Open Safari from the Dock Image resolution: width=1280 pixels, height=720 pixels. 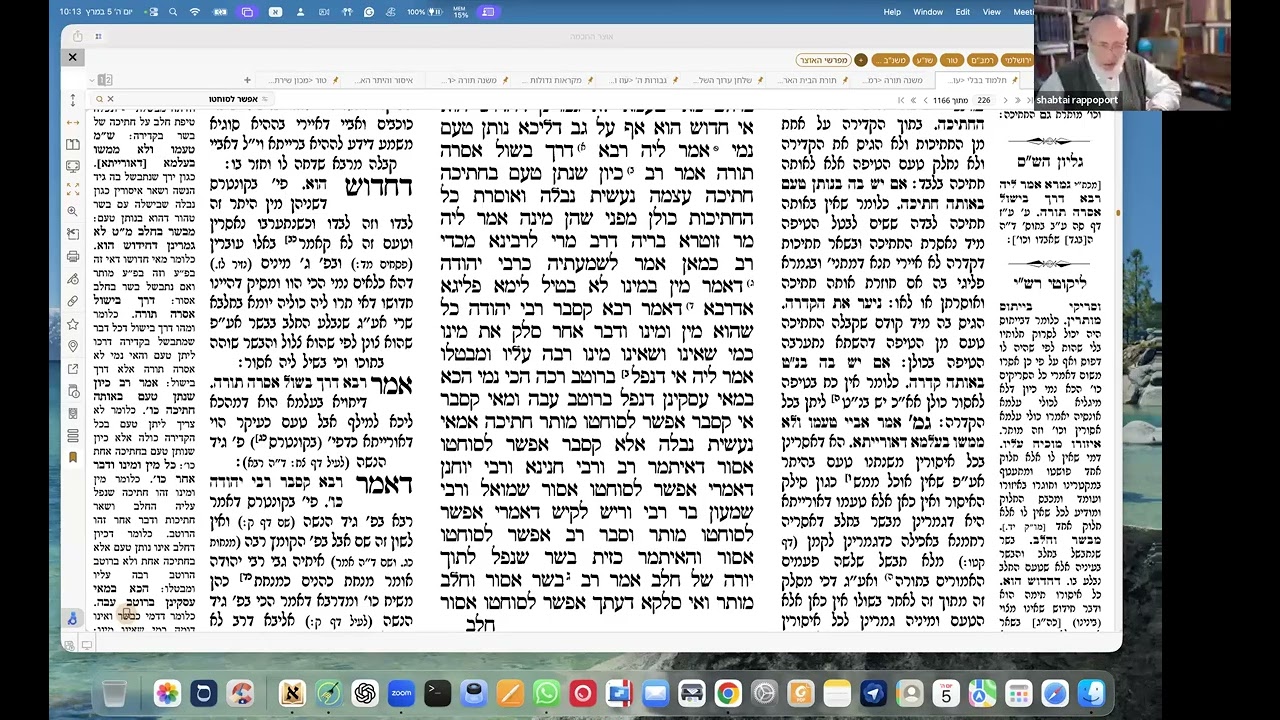tap(1055, 693)
